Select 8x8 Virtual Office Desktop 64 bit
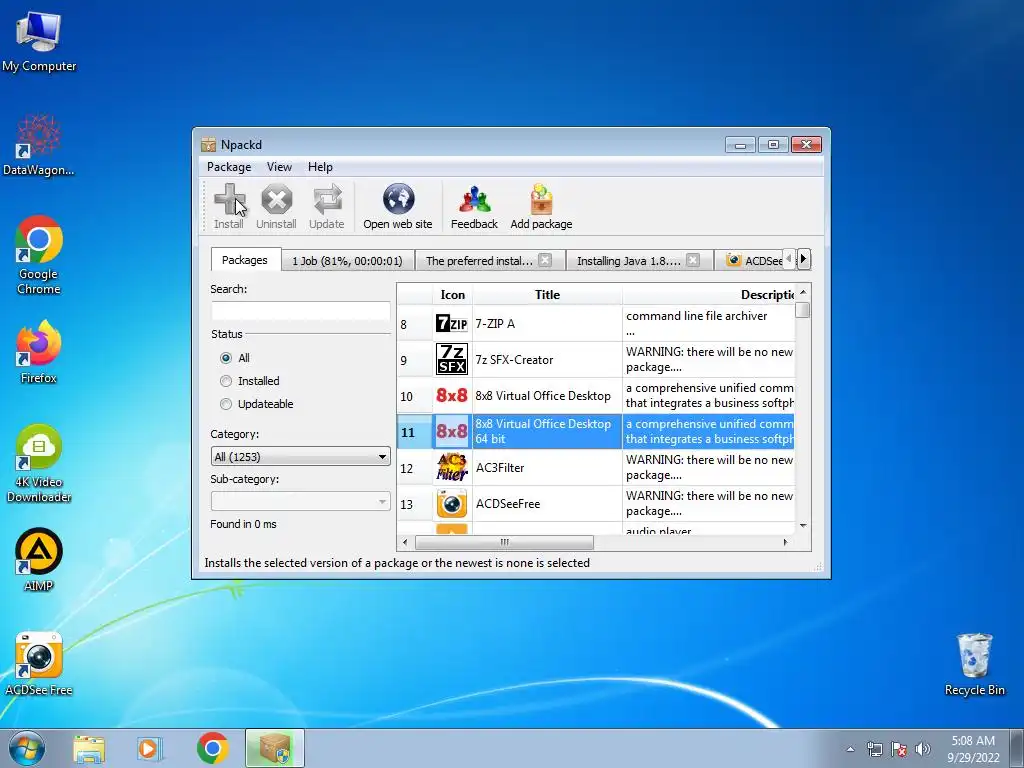 [x=547, y=431]
